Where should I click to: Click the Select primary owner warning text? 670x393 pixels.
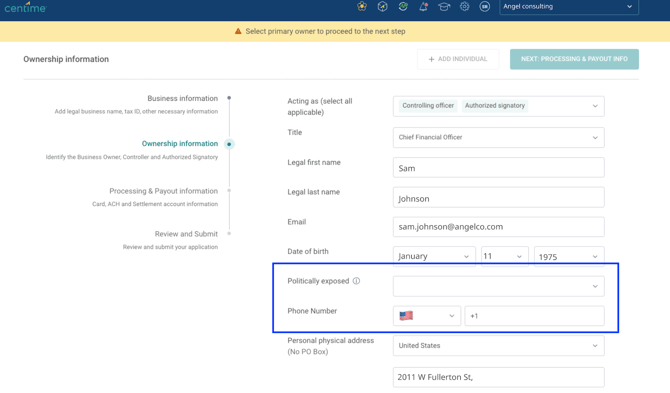[x=325, y=31]
